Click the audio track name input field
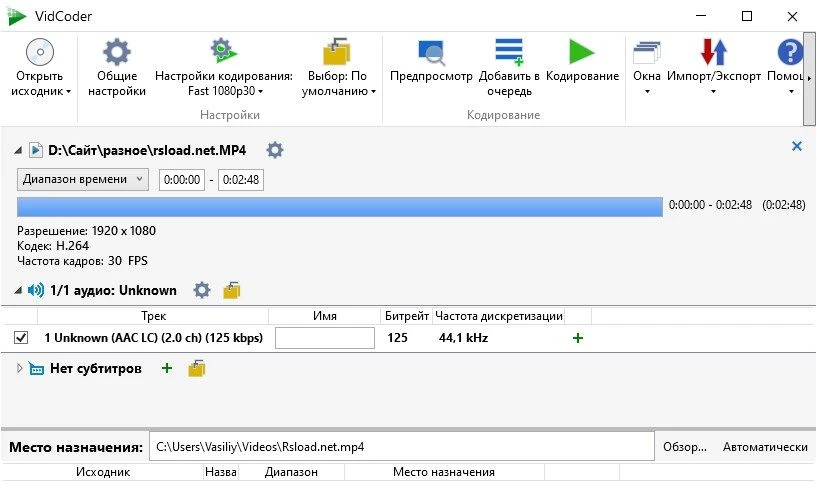Image resolution: width=817 pixels, height=491 pixels. [324, 338]
